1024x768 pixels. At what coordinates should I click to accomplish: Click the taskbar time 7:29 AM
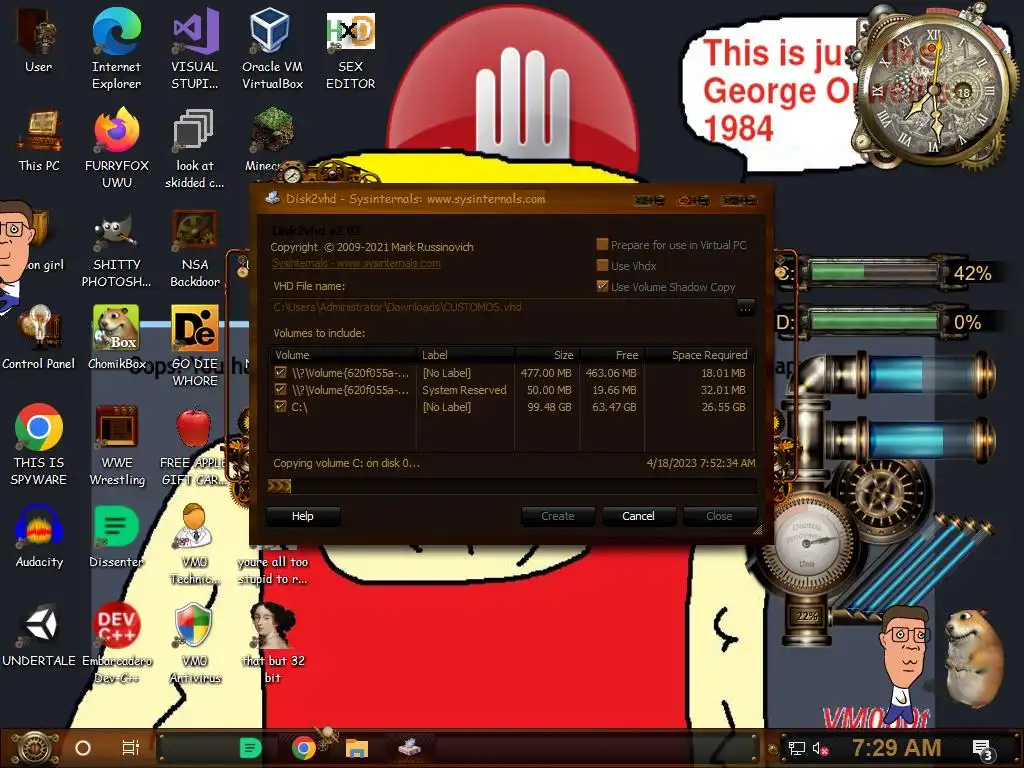tap(896, 748)
